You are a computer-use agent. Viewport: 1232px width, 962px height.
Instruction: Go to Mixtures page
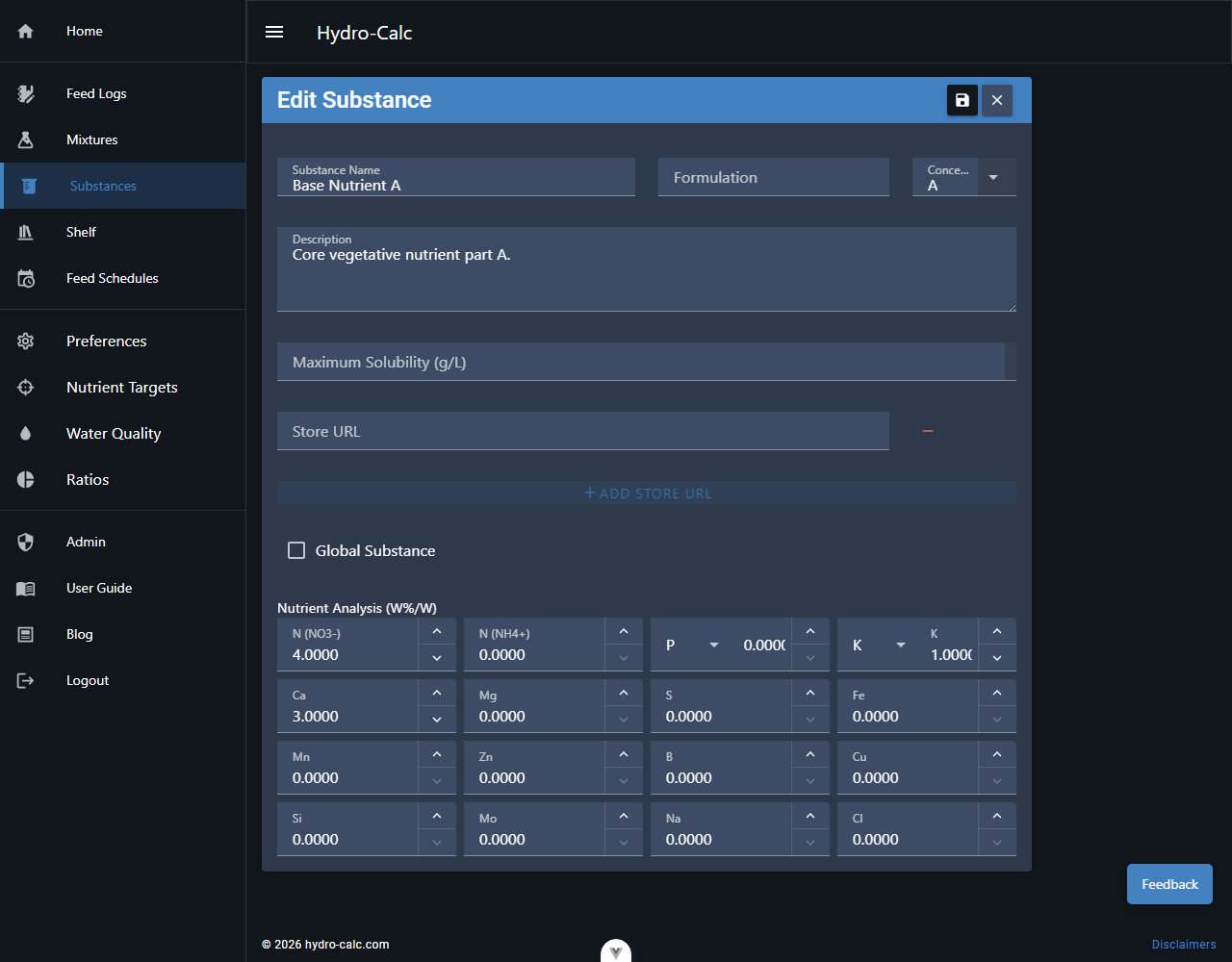(x=122, y=139)
